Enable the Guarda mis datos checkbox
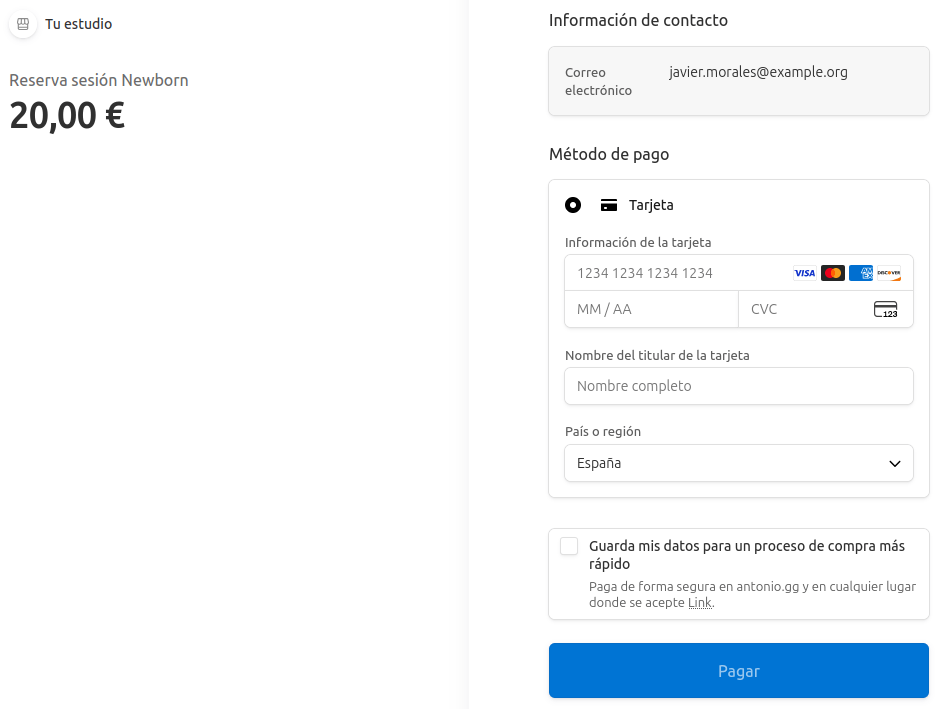The width and height of the screenshot is (939, 709). tap(569, 546)
